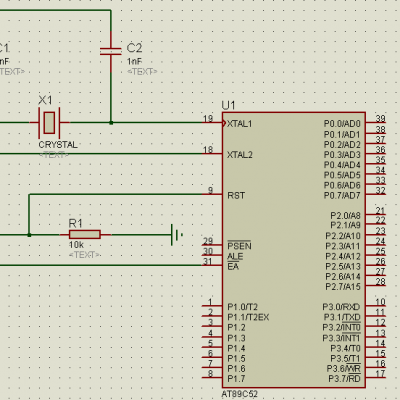
Task: Select the X1 crystal component symbol
Action: tap(49, 123)
